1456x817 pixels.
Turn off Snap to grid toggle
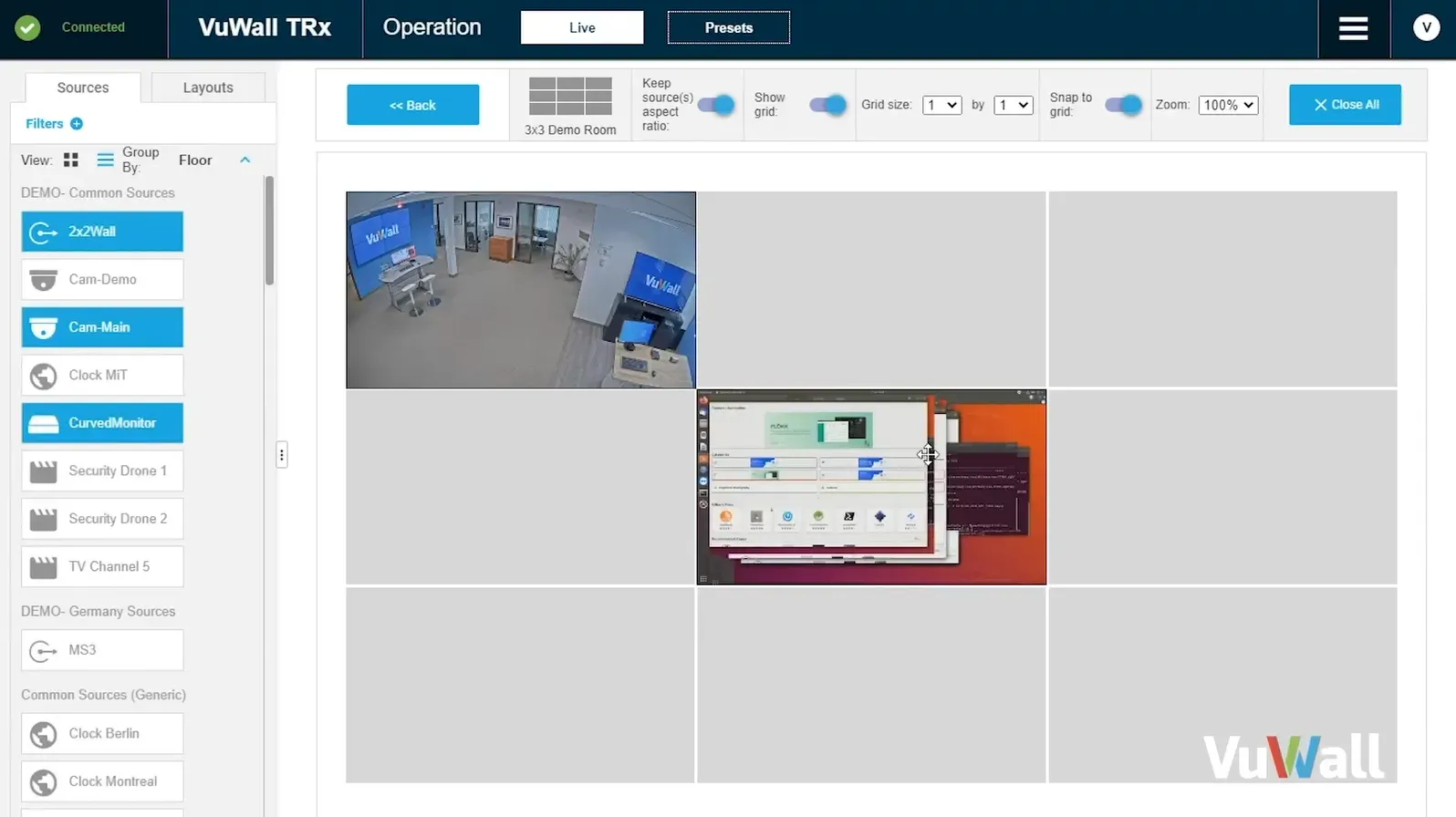coord(1123,105)
